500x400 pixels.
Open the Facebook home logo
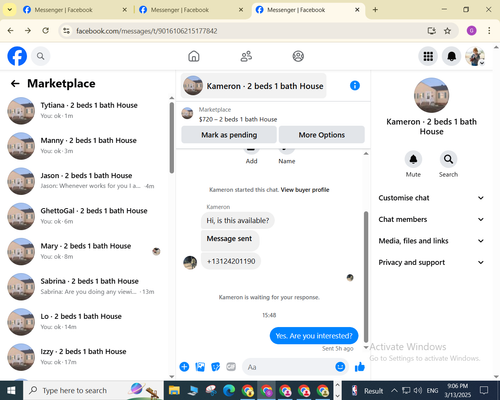click(x=17, y=56)
